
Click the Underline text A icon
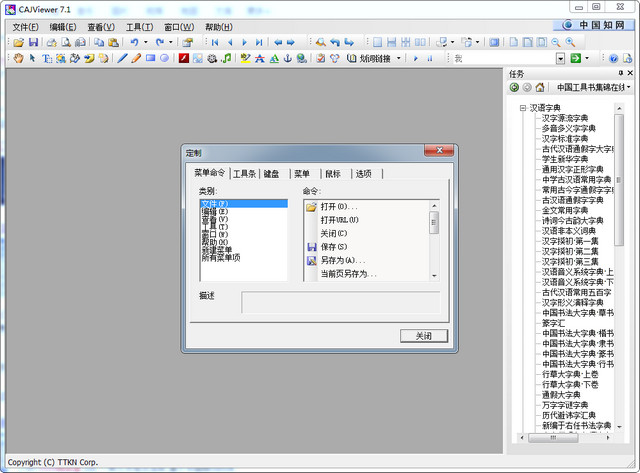click(274, 58)
